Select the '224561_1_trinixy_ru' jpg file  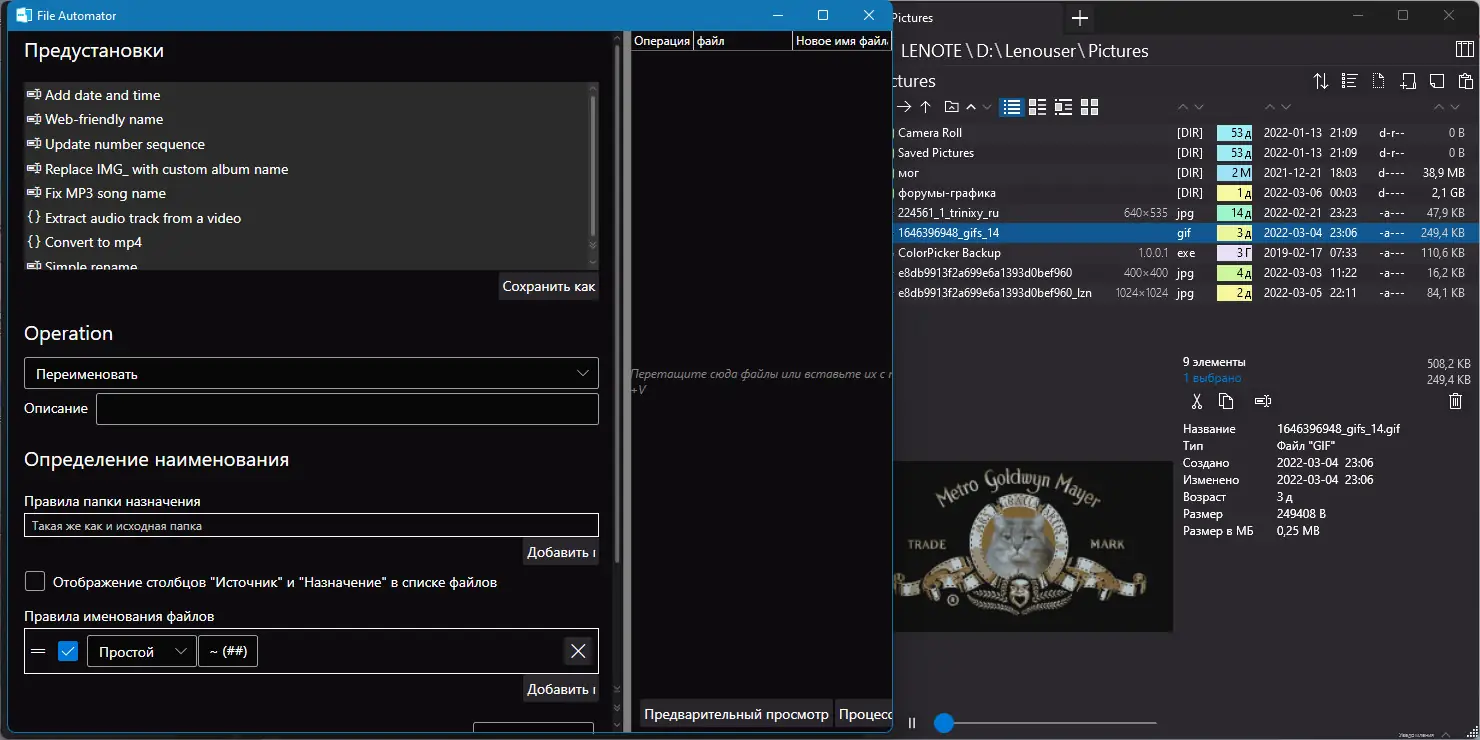coord(1184,213)
